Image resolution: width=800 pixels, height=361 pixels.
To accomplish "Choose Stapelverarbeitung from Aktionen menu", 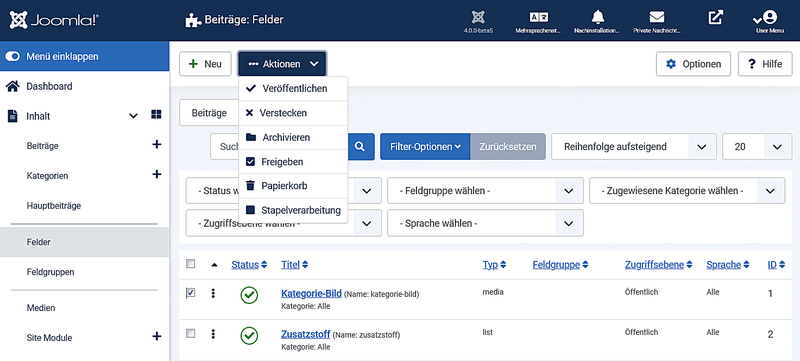I will 293,210.
